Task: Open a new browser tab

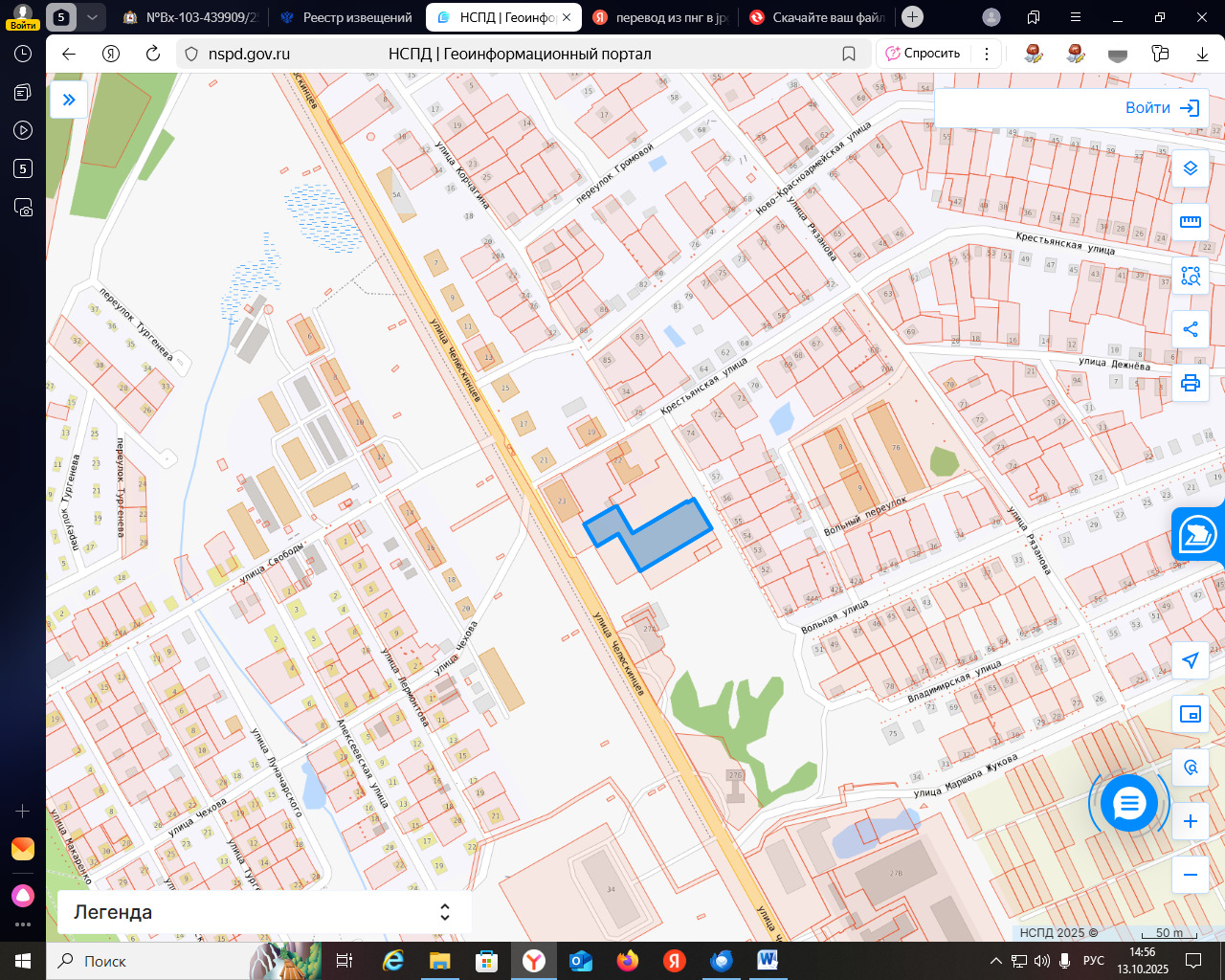Action: pyautogui.click(x=913, y=17)
